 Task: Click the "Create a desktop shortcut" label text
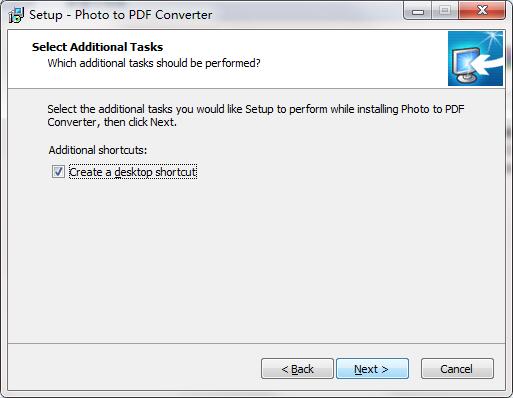[133, 172]
